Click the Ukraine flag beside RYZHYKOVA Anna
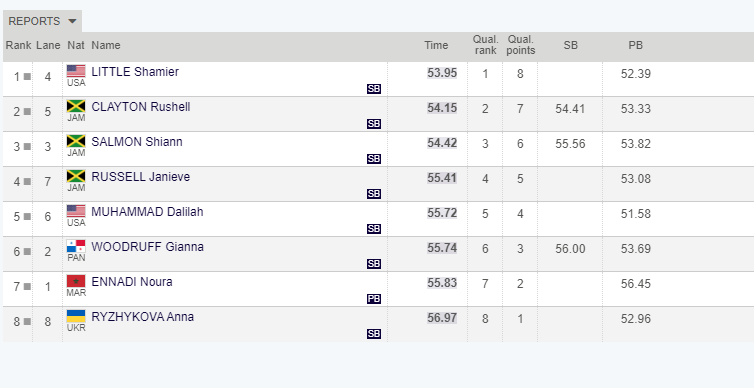This screenshot has width=754, height=388. pyautogui.click(x=76, y=316)
